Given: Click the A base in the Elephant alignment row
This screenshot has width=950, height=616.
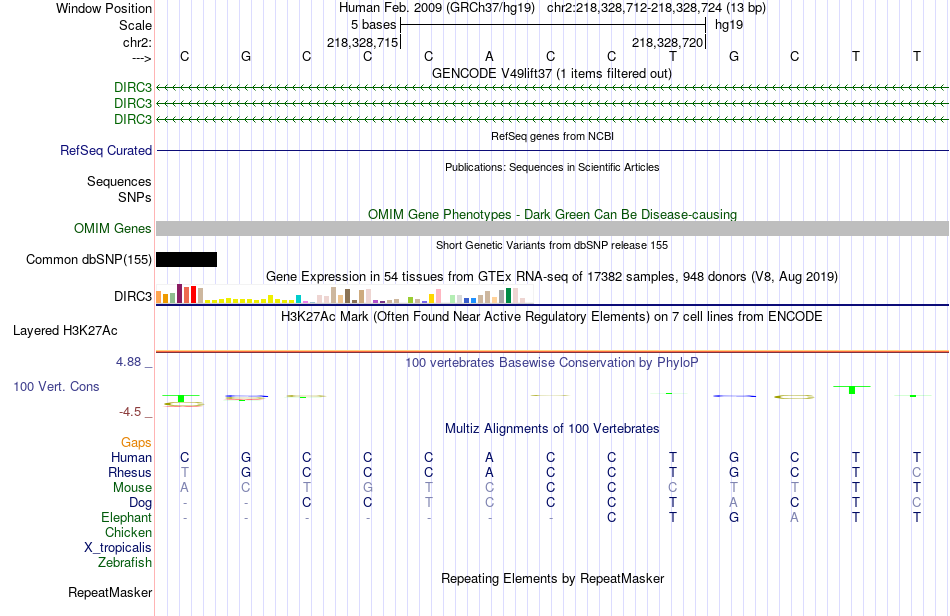Looking at the screenshot, I should 795,518.
